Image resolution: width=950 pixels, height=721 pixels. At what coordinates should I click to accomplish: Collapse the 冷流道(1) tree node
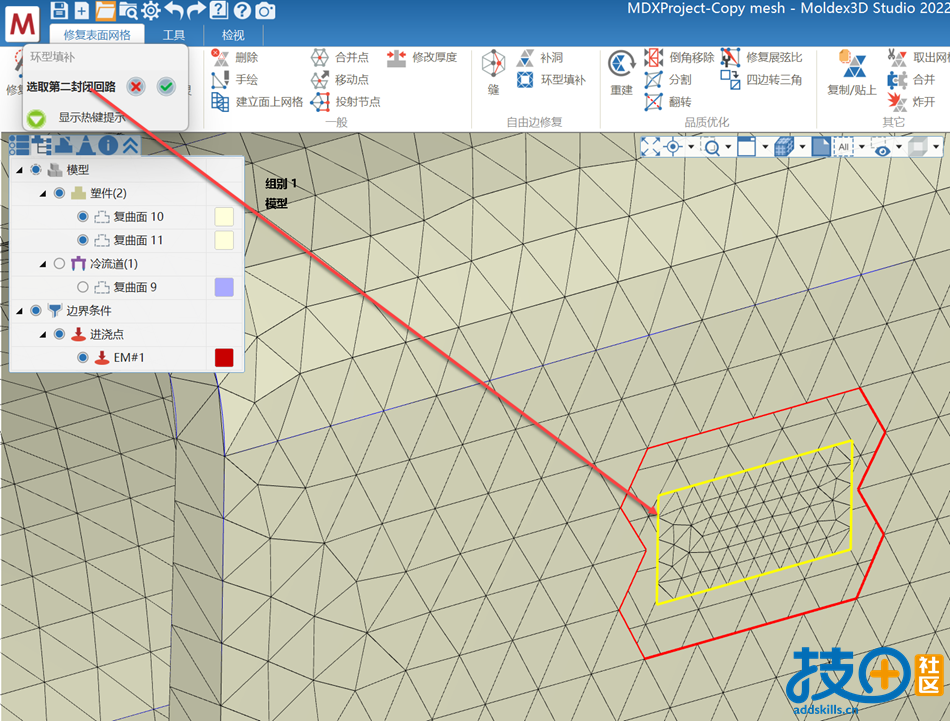tap(43, 264)
